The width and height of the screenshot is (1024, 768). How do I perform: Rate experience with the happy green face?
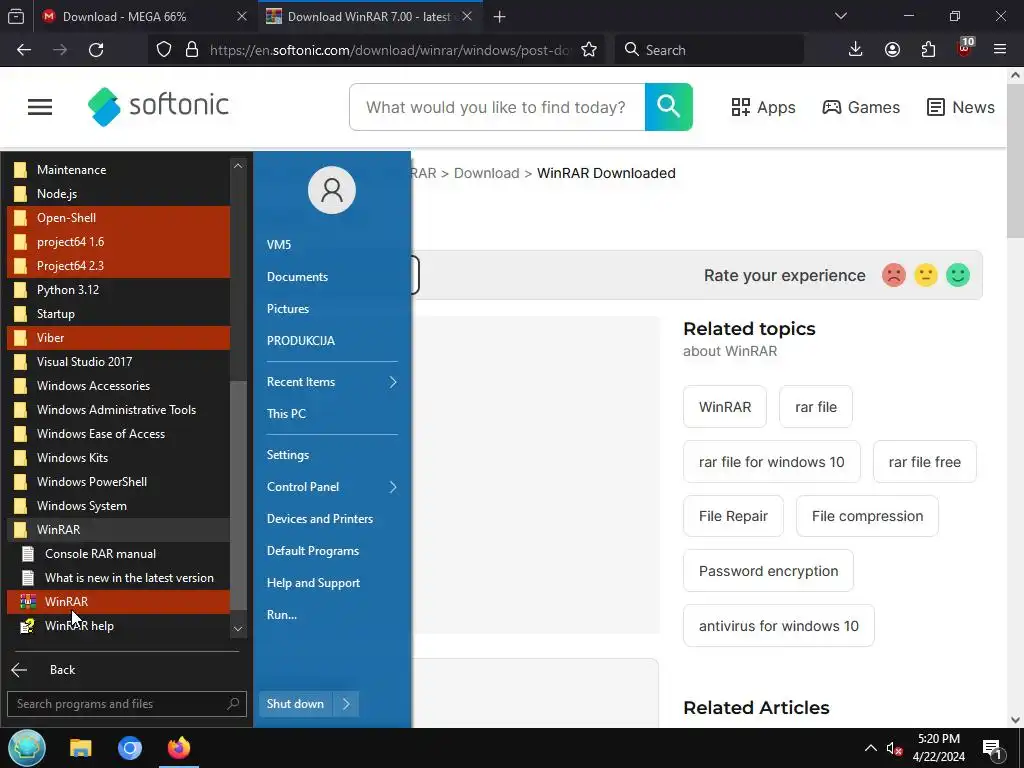pyautogui.click(x=958, y=275)
